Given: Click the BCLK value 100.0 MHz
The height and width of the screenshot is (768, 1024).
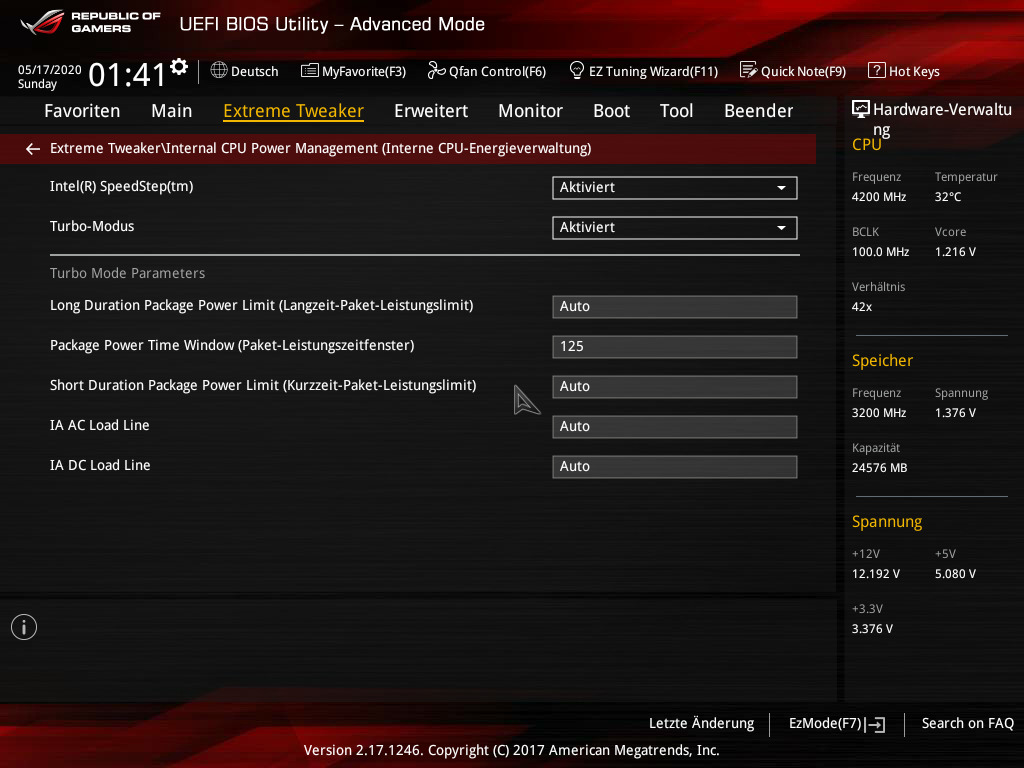Looking at the screenshot, I should tap(880, 252).
